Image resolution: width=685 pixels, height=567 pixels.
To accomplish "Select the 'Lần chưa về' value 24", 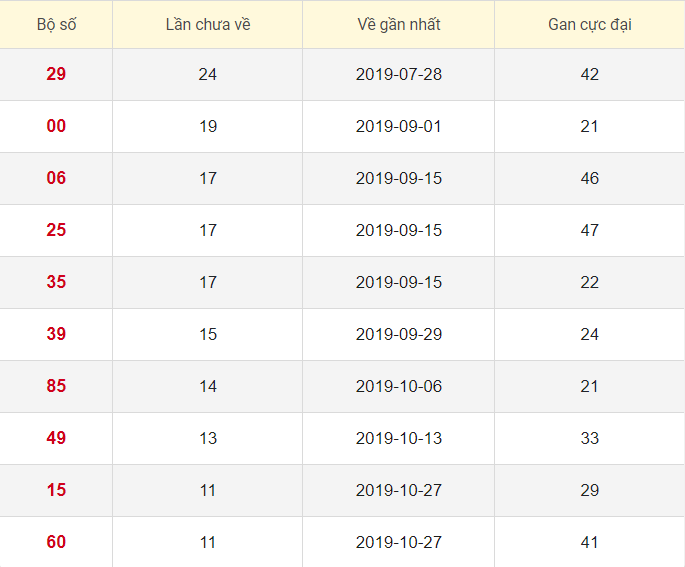I will tap(208, 74).
